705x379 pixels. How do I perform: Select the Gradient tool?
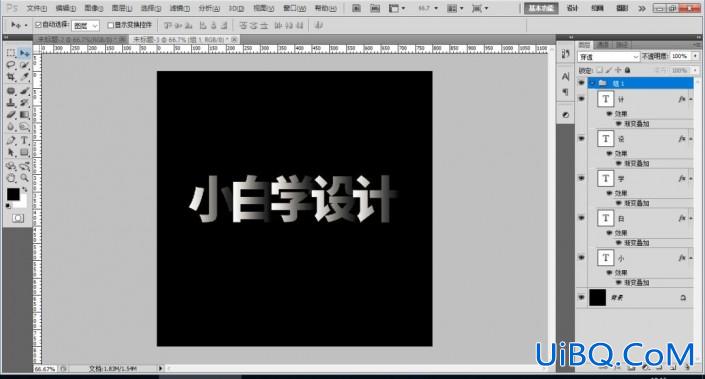pyautogui.click(x=24, y=115)
